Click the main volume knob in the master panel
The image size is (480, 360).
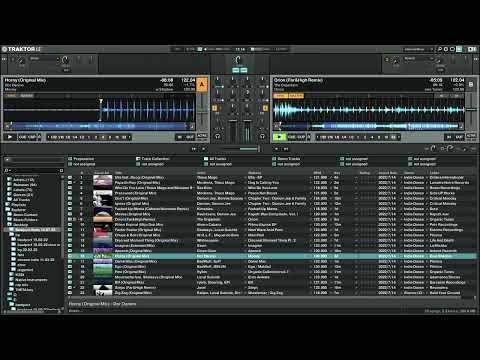pyautogui.click(x=238, y=60)
